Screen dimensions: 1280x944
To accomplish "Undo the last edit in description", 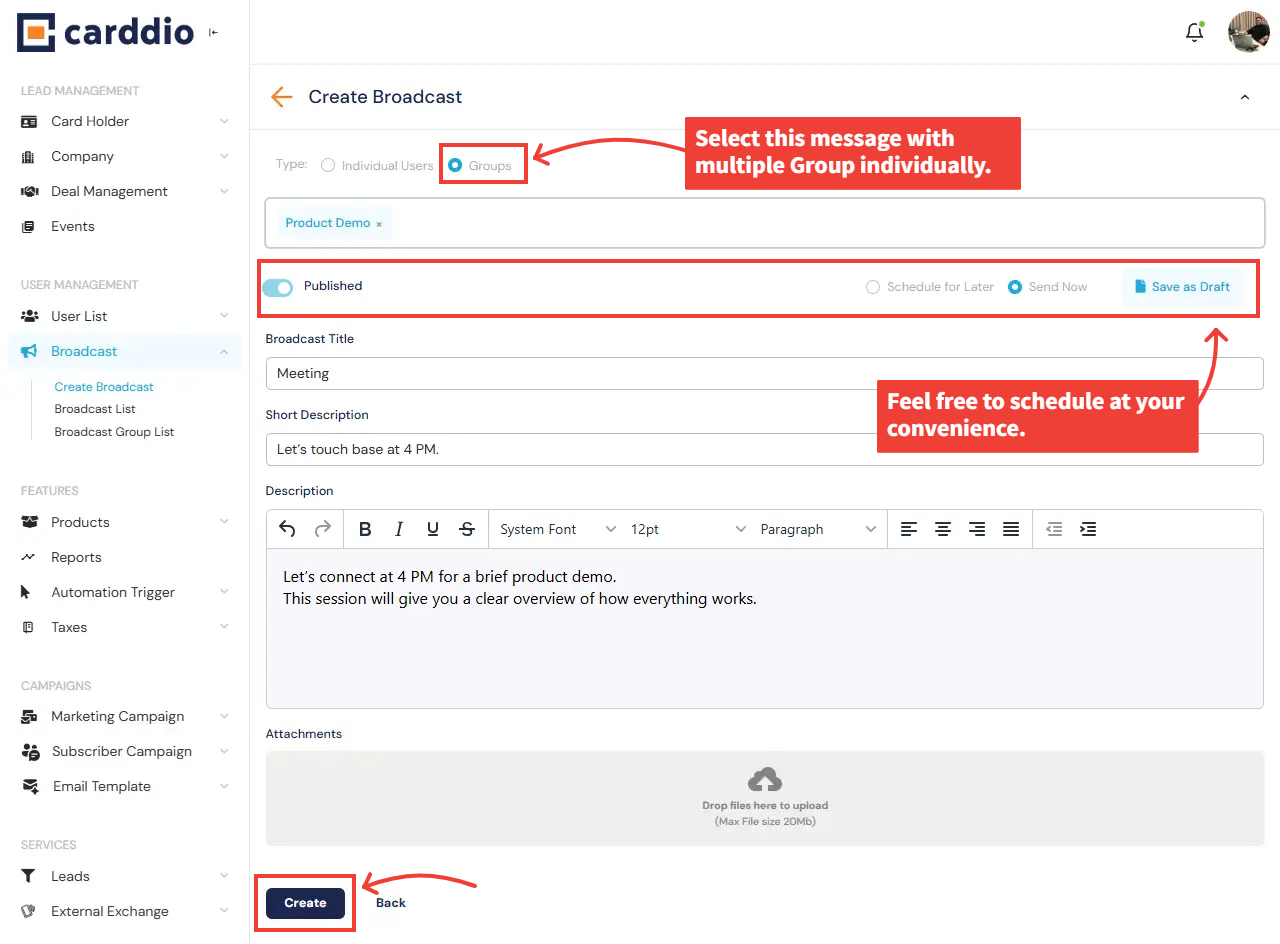I will tap(287, 528).
